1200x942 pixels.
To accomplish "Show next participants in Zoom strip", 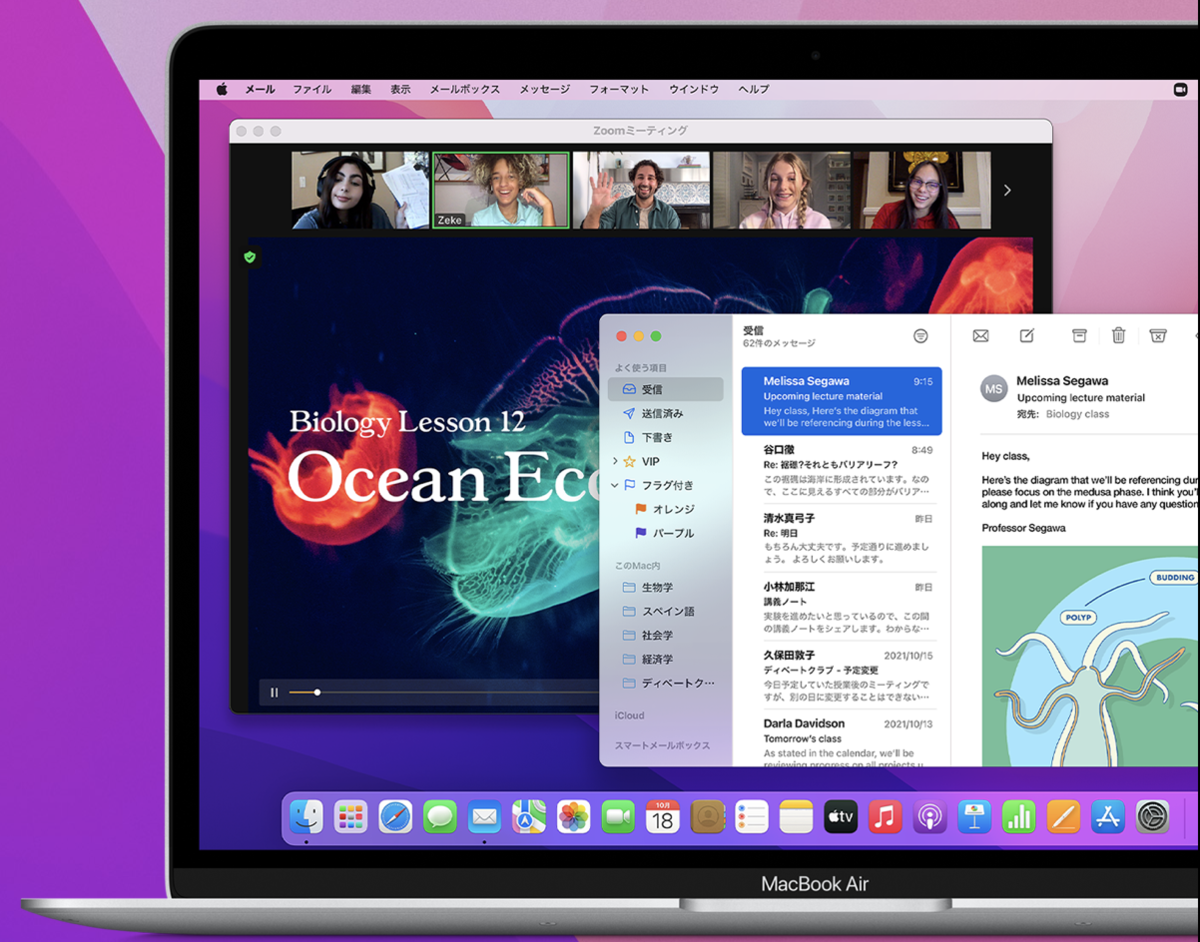I will point(1007,190).
